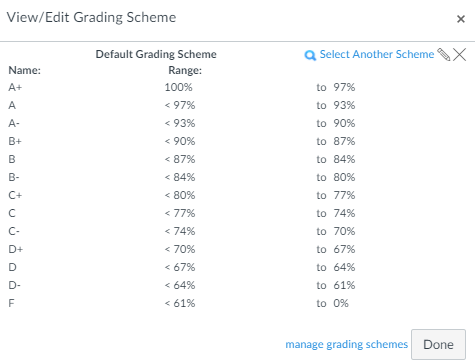
Task: Close the View/Edit Grading Scheme dialog
Action: [x=461, y=19]
